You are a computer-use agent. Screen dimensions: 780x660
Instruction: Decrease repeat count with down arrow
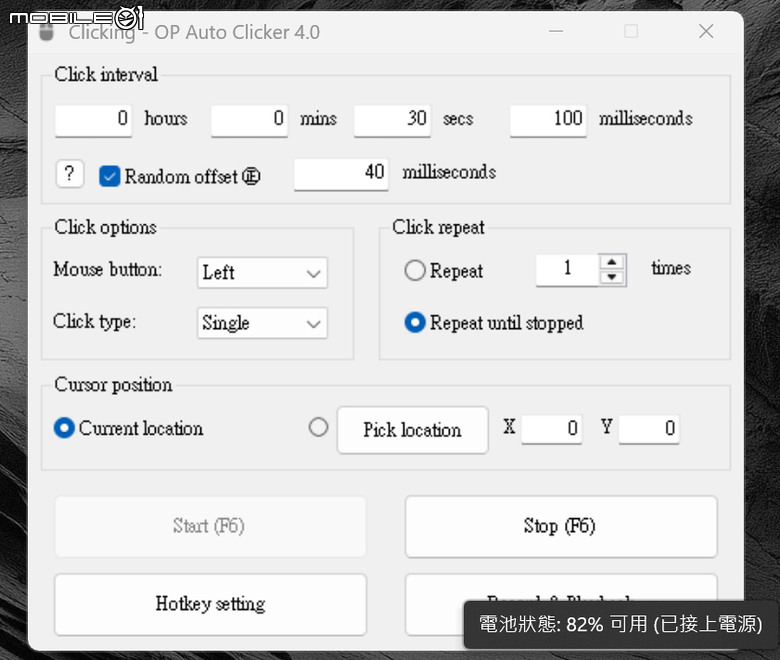[612, 278]
